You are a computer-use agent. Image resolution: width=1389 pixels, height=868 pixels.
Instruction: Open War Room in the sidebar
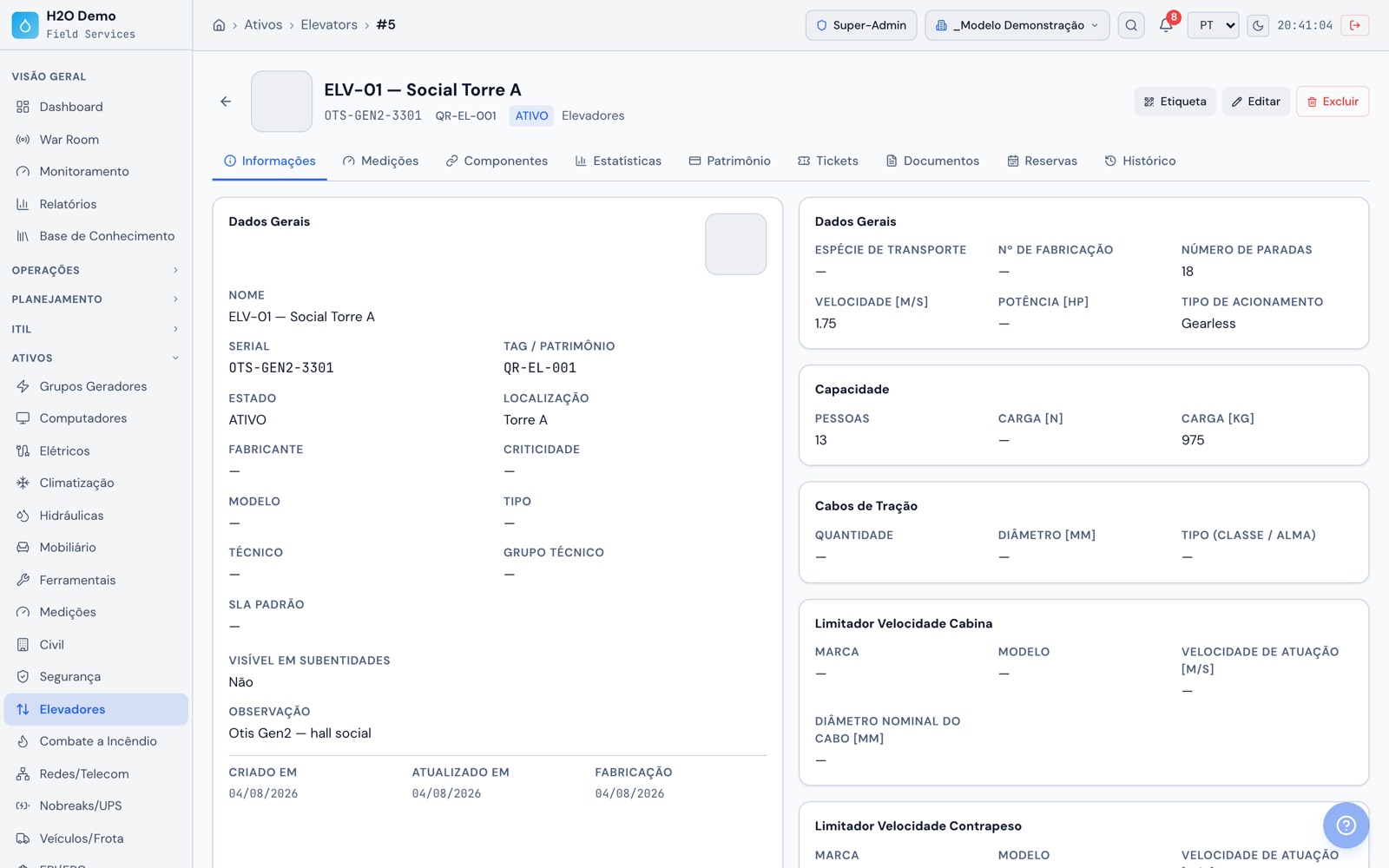[x=96, y=140]
